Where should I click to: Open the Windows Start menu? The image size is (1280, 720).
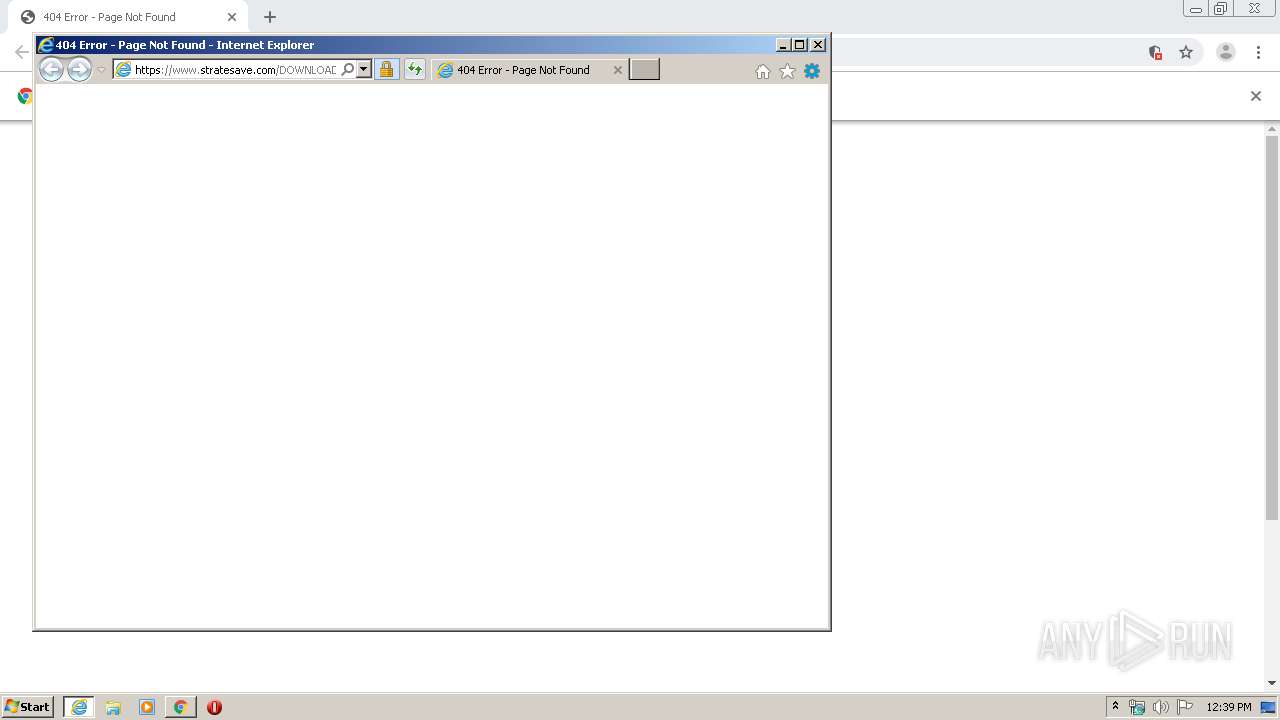pos(27,707)
